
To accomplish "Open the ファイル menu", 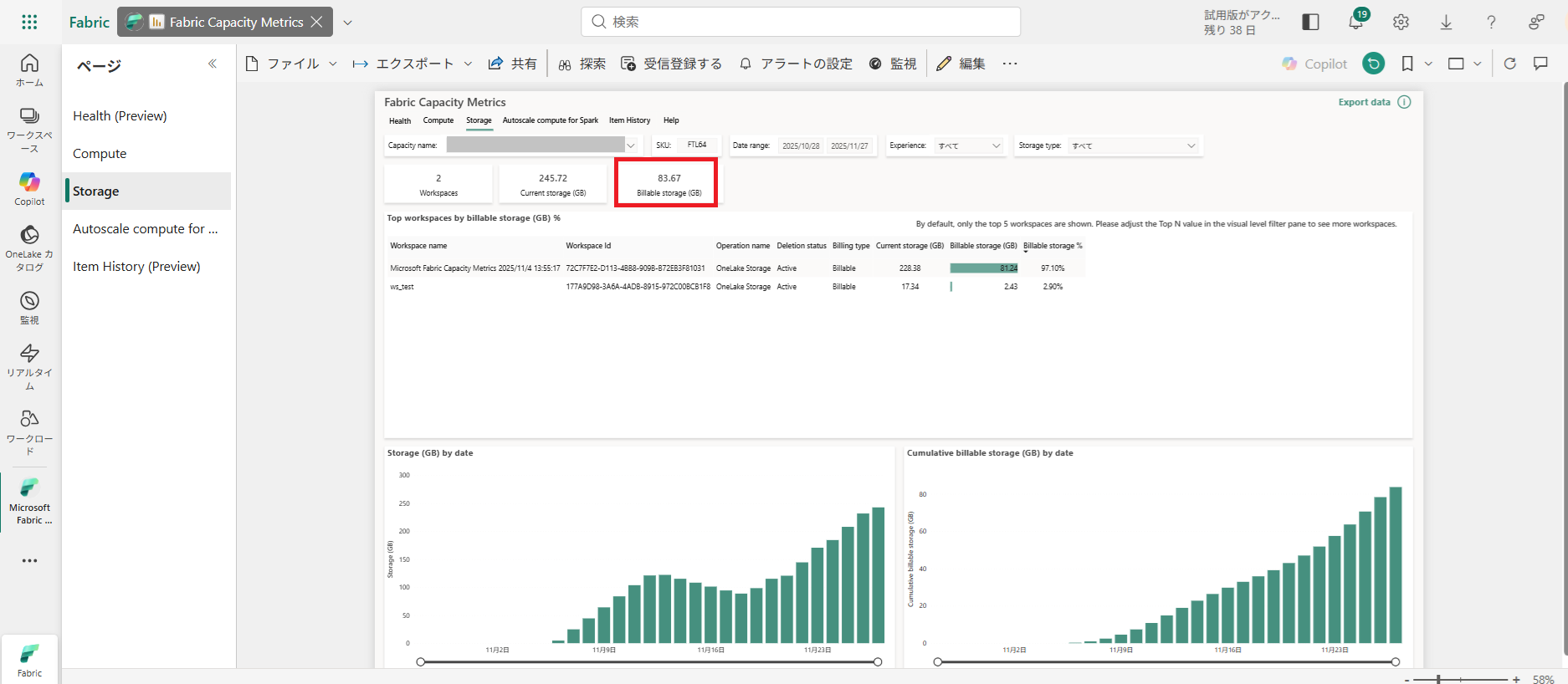I will click(291, 64).
